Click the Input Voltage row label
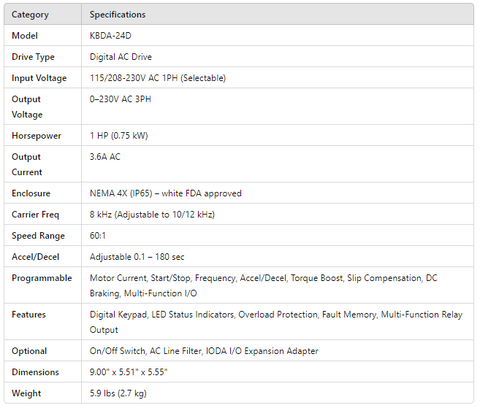The image size is (480, 408). click(39, 78)
